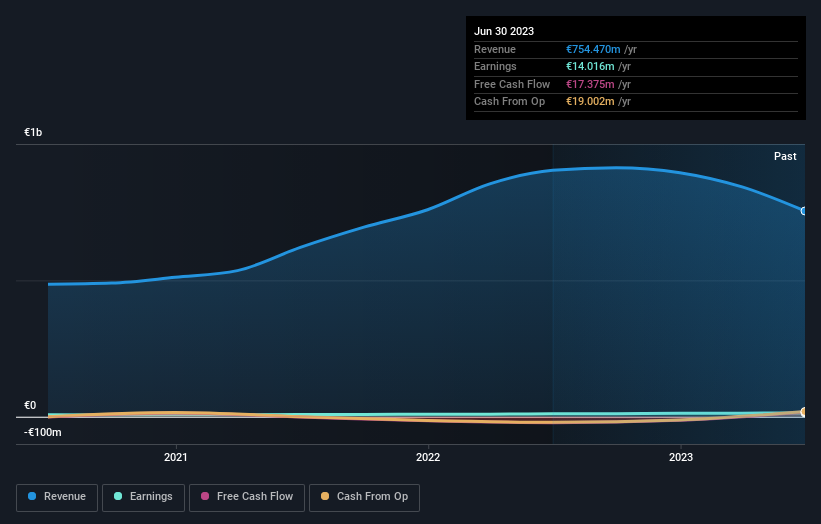Click the Revenue row label in tooltip

click(x=495, y=49)
